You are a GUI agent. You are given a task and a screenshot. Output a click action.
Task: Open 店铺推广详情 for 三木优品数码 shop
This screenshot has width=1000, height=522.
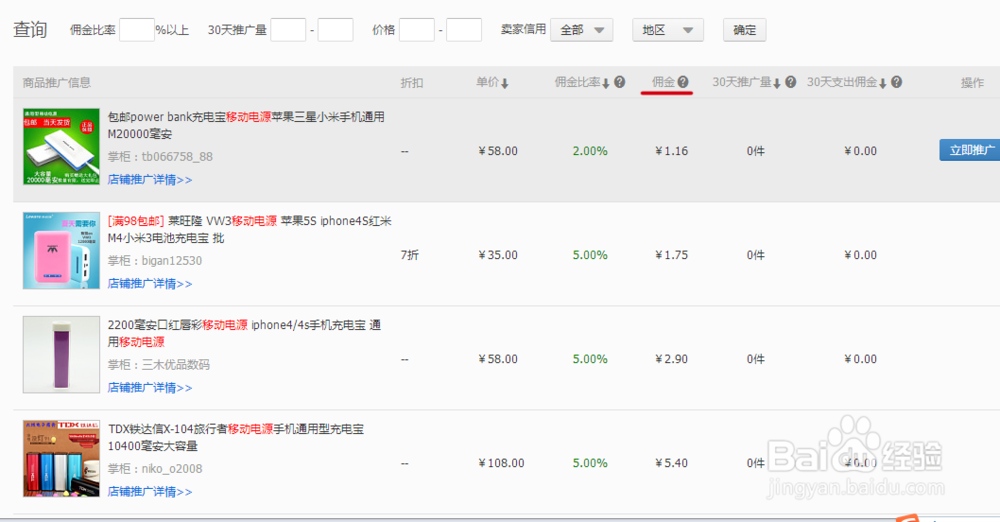click(150, 388)
